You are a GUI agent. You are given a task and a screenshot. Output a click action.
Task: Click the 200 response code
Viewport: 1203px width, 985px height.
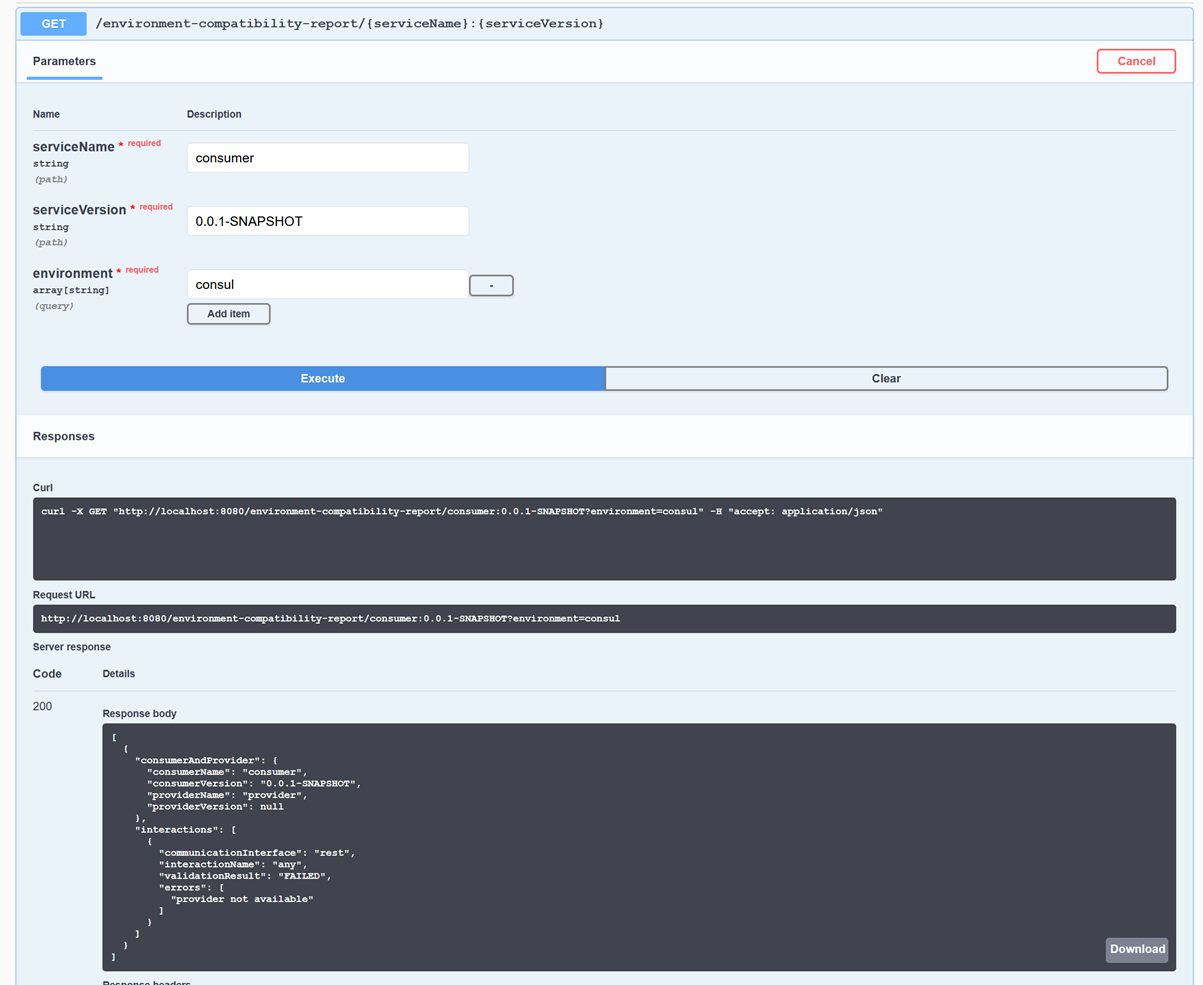point(42,706)
